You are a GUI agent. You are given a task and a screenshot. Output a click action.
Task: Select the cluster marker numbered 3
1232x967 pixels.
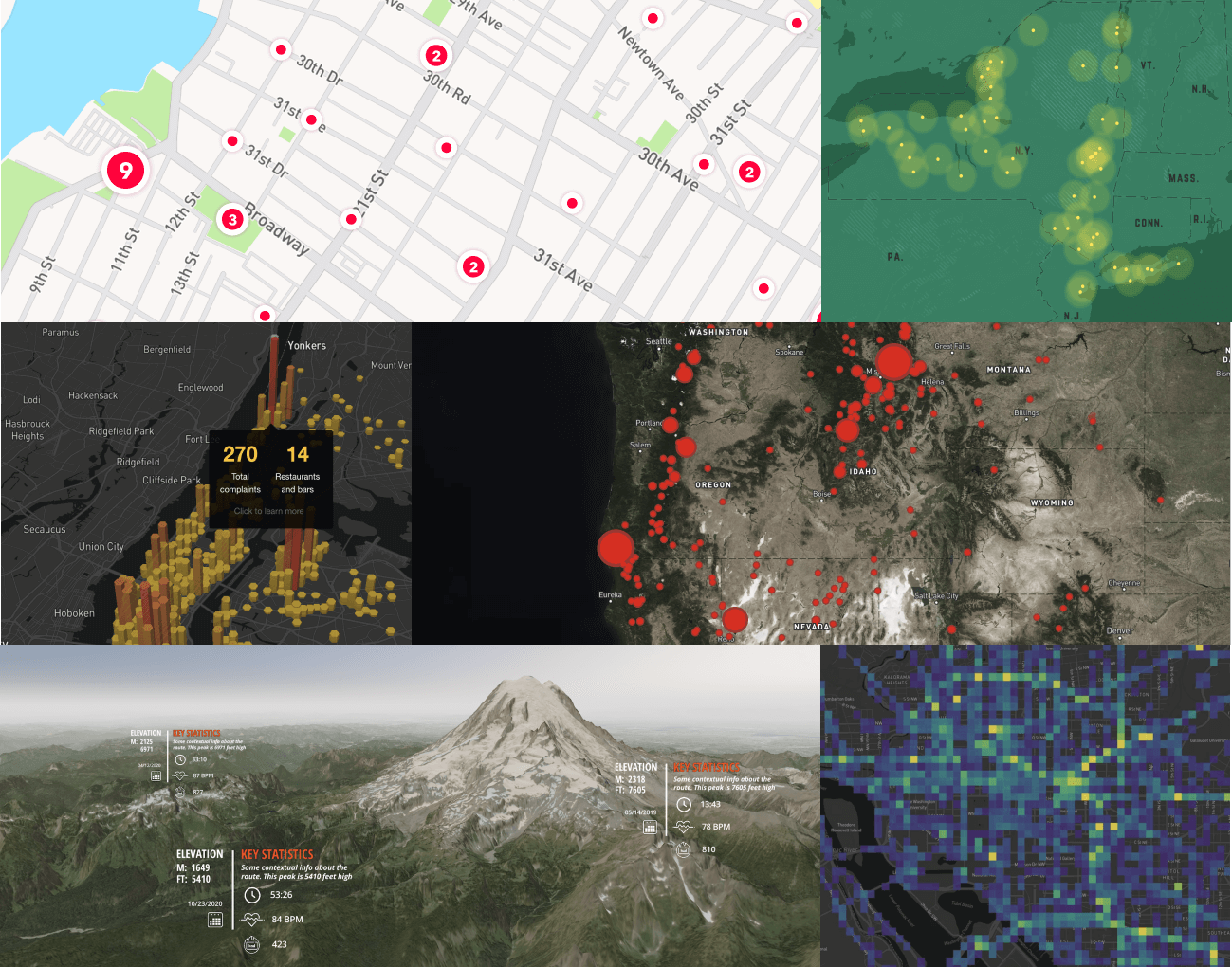(232, 219)
